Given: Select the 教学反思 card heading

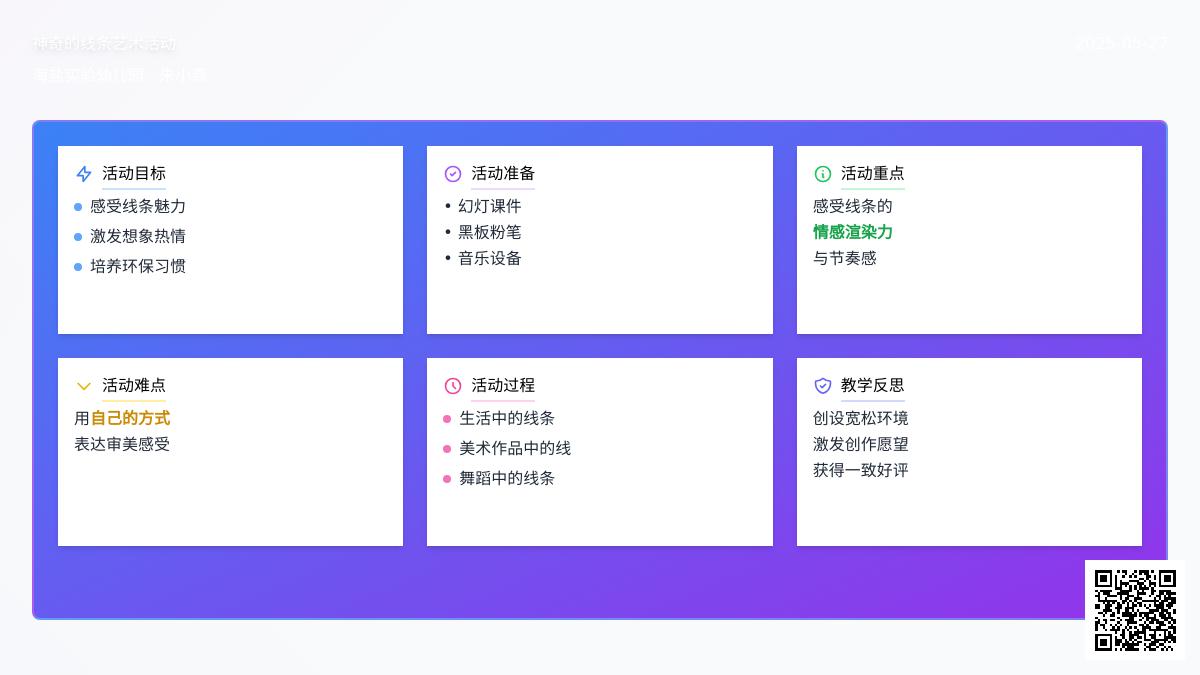Looking at the screenshot, I should [x=873, y=385].
